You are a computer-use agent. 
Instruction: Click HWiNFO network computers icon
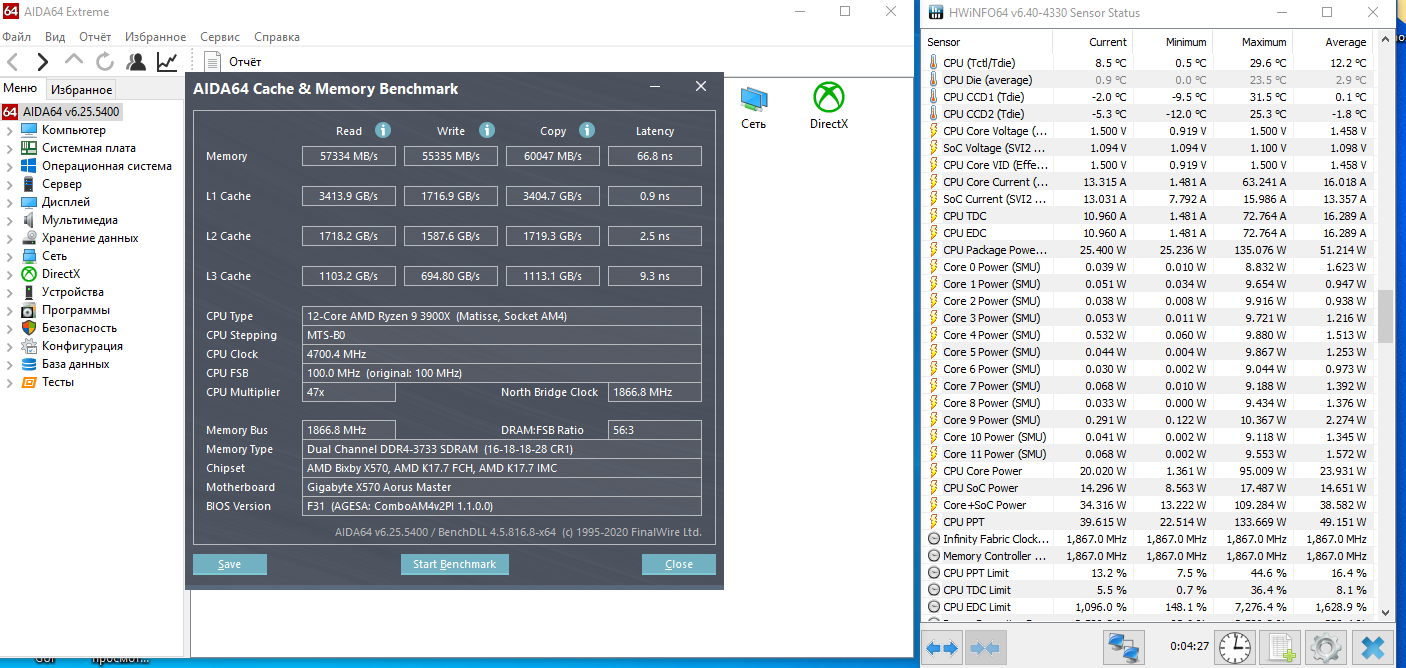[x=1123, y=647]
